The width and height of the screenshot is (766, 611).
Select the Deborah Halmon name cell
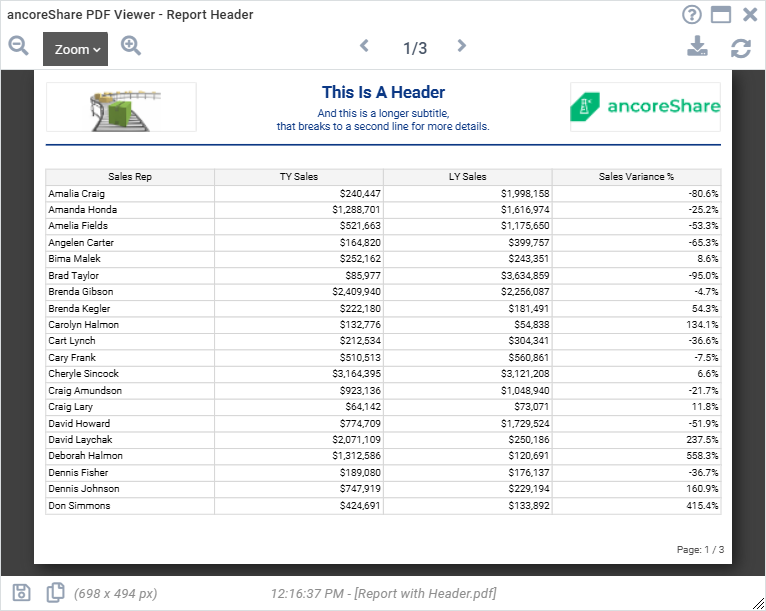130,456
